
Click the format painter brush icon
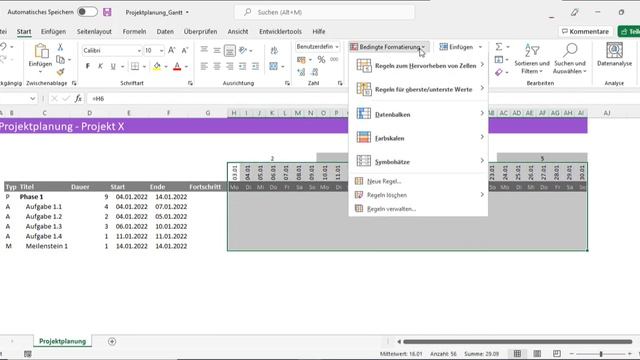[60, 72]
